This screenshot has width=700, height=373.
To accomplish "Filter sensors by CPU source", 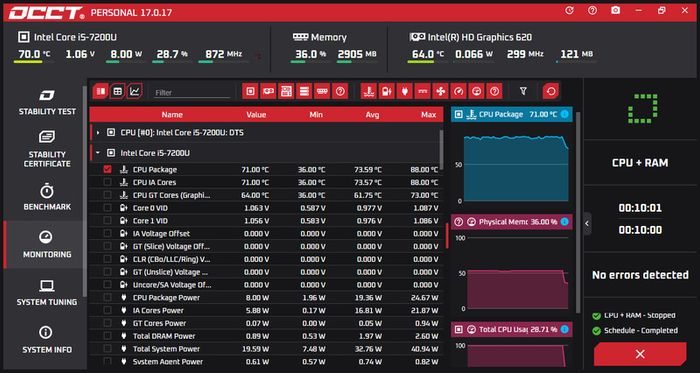I will pyautogui.click(x=250, y=91).
